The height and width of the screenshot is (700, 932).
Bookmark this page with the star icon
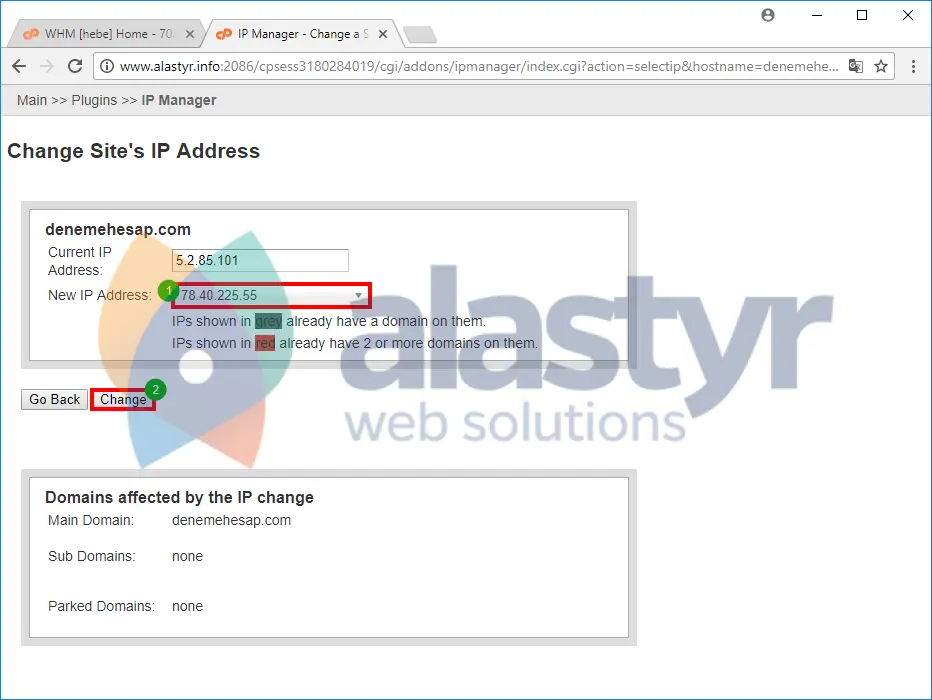(880, 65)
